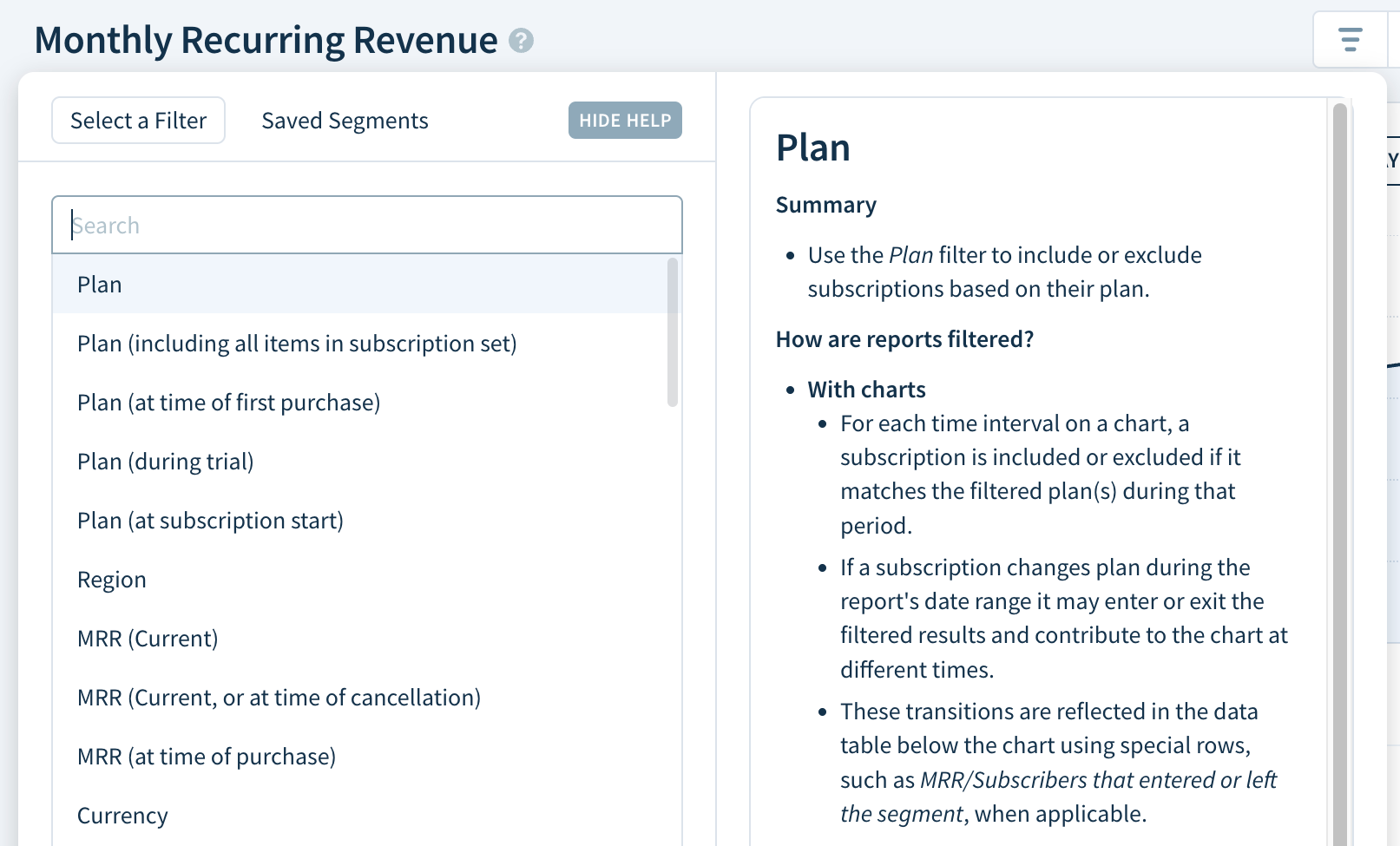Select MRR (at time of purchase)
1400x846 pixels.
pyautogui.click(x=206, y=756)
